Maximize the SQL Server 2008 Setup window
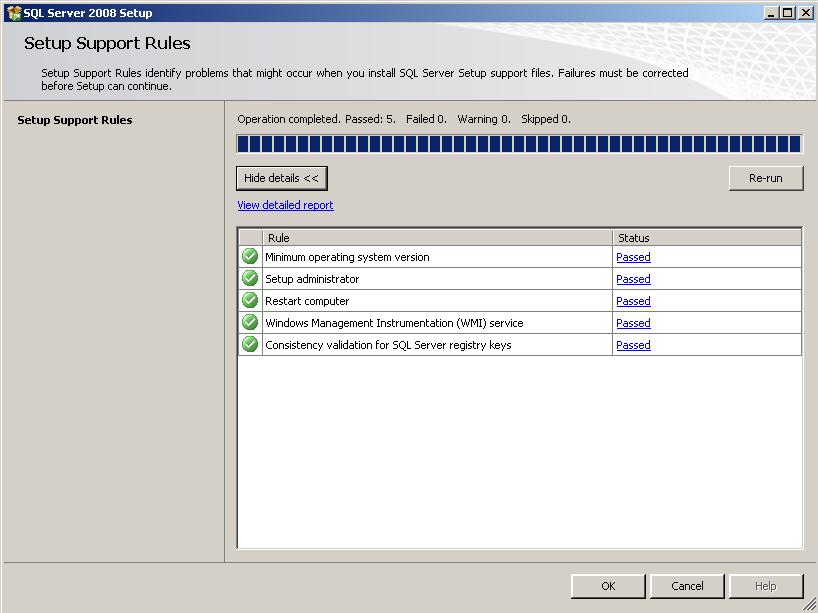 point(787,13)
